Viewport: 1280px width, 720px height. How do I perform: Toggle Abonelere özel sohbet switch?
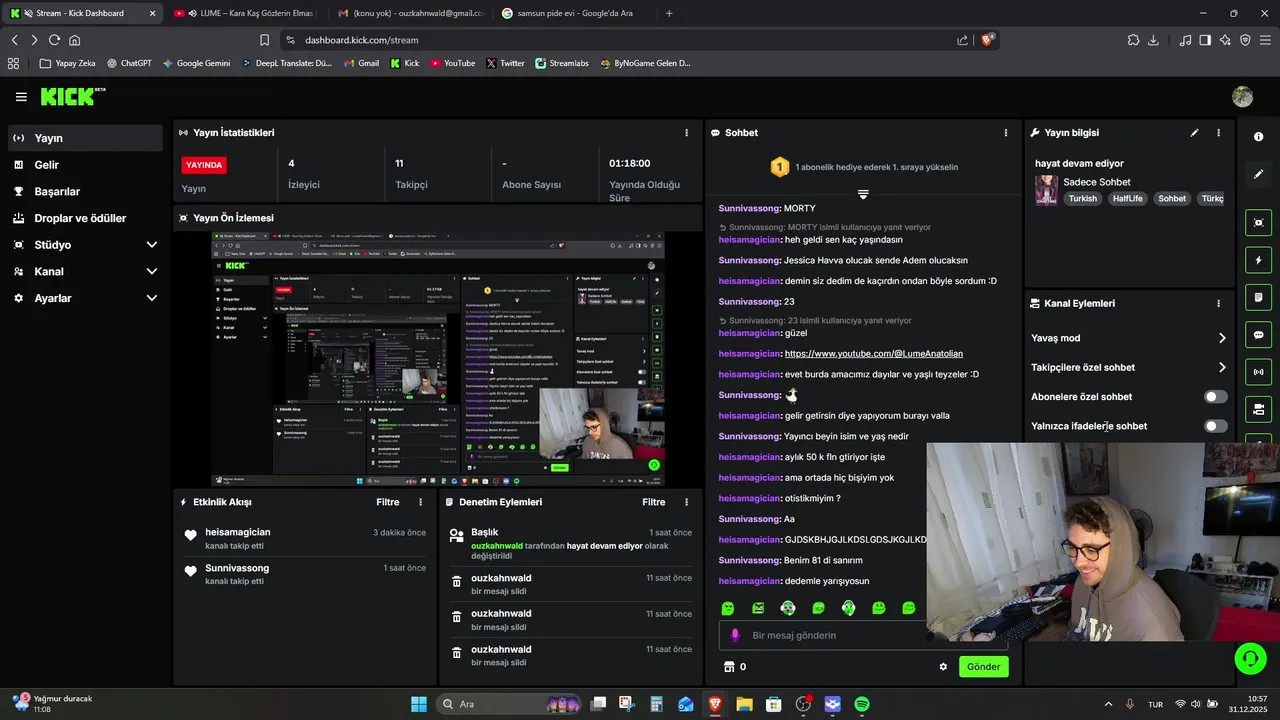pyautogui.click(x=1215, y=397)
